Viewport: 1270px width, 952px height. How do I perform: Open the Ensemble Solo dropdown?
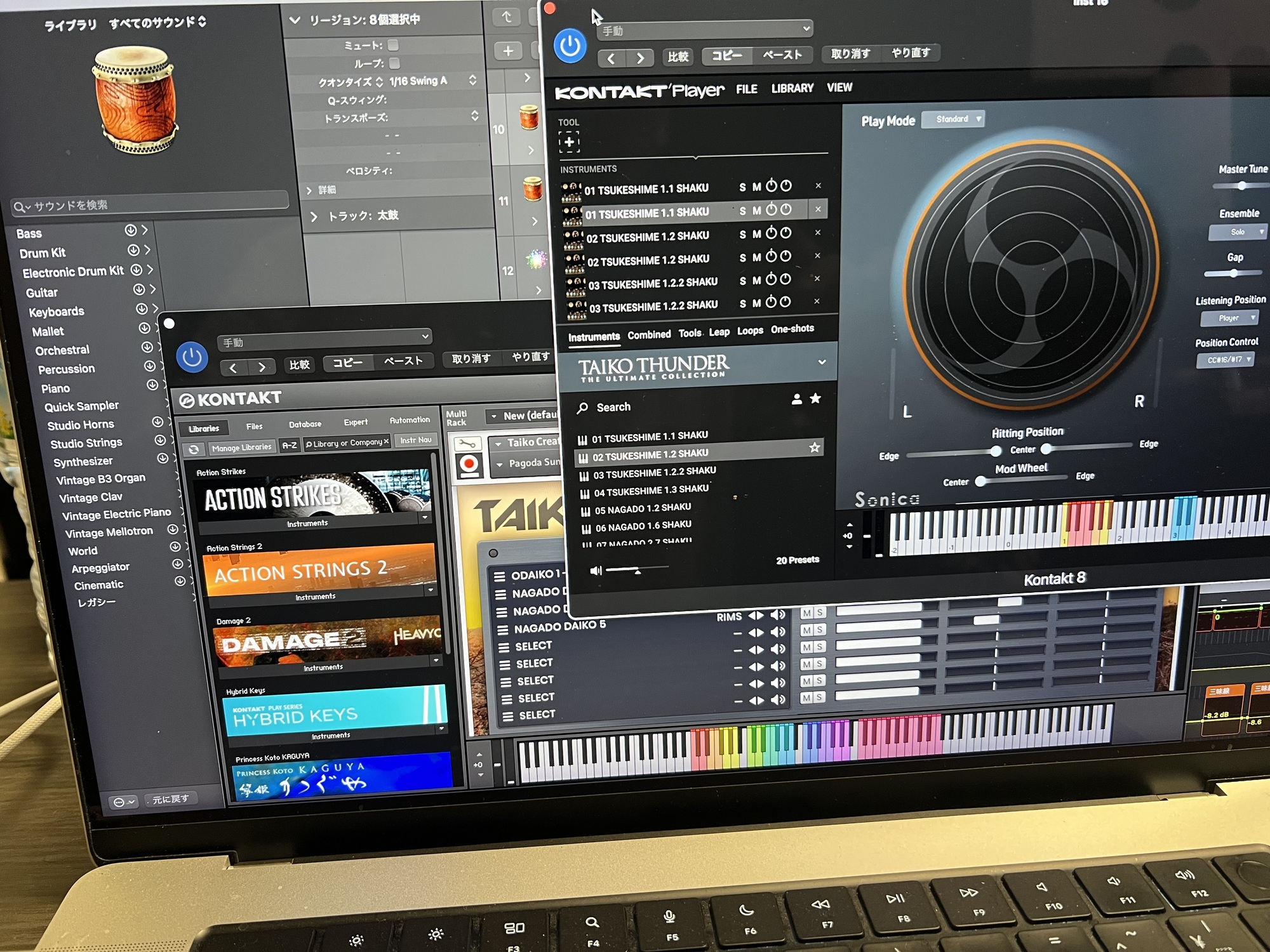[x=1238, y=232]
